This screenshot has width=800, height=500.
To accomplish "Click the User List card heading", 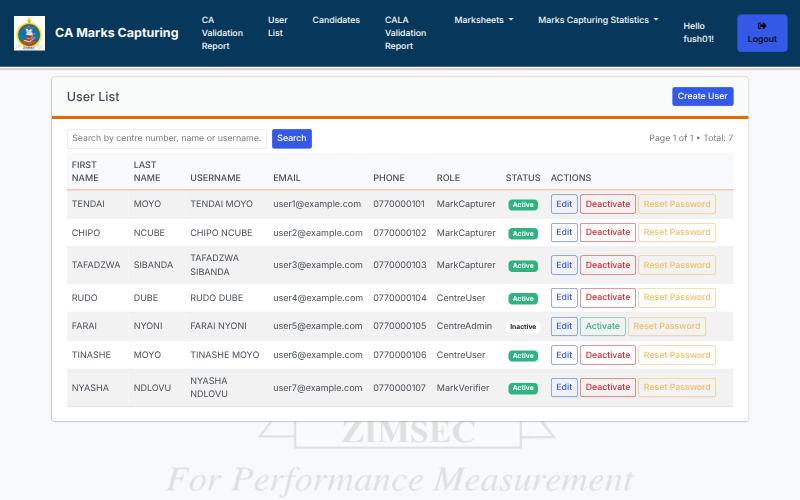I will [x=93, y=97].
